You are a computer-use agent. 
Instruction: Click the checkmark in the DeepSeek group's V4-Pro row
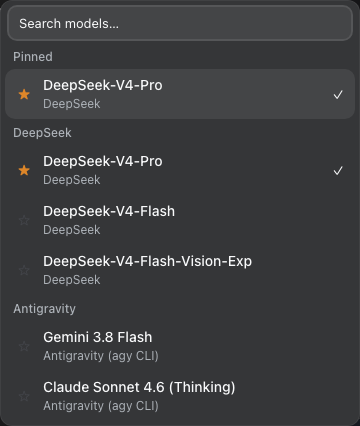338,171
